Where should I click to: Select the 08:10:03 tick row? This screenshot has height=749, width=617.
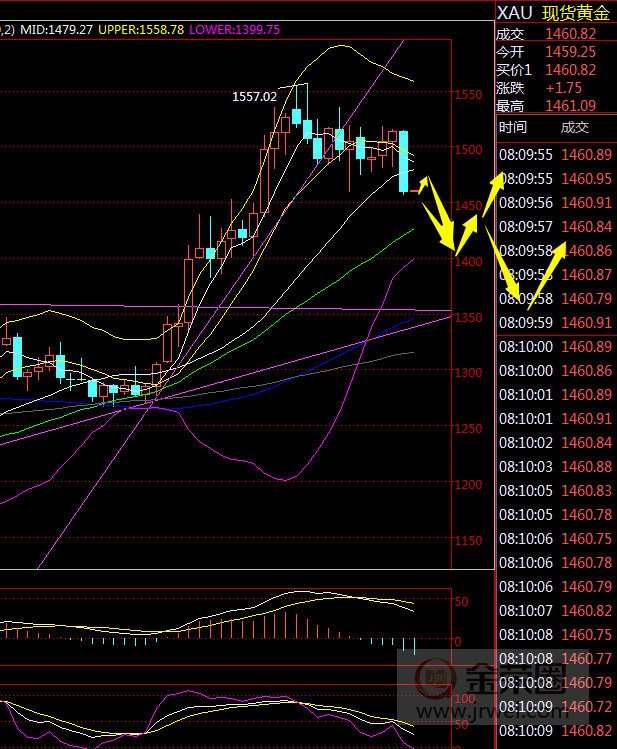[556, 467]
